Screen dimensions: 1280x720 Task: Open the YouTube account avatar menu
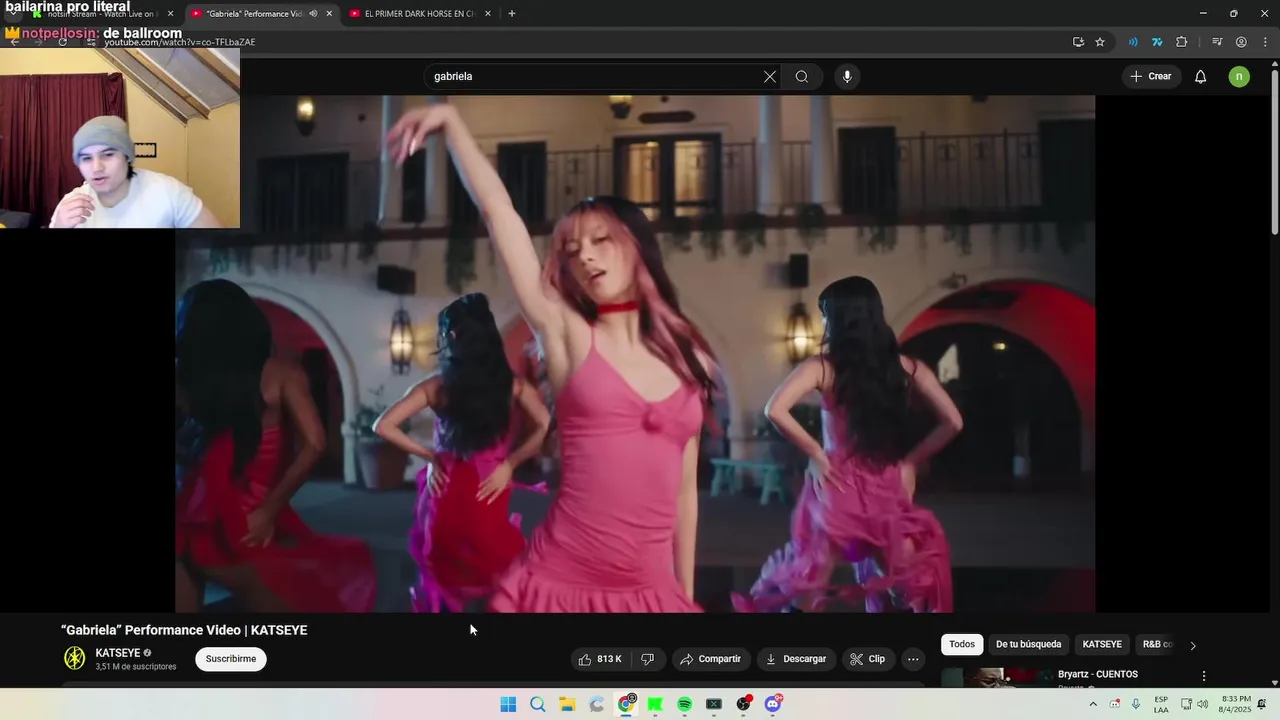coord(1239,77)
